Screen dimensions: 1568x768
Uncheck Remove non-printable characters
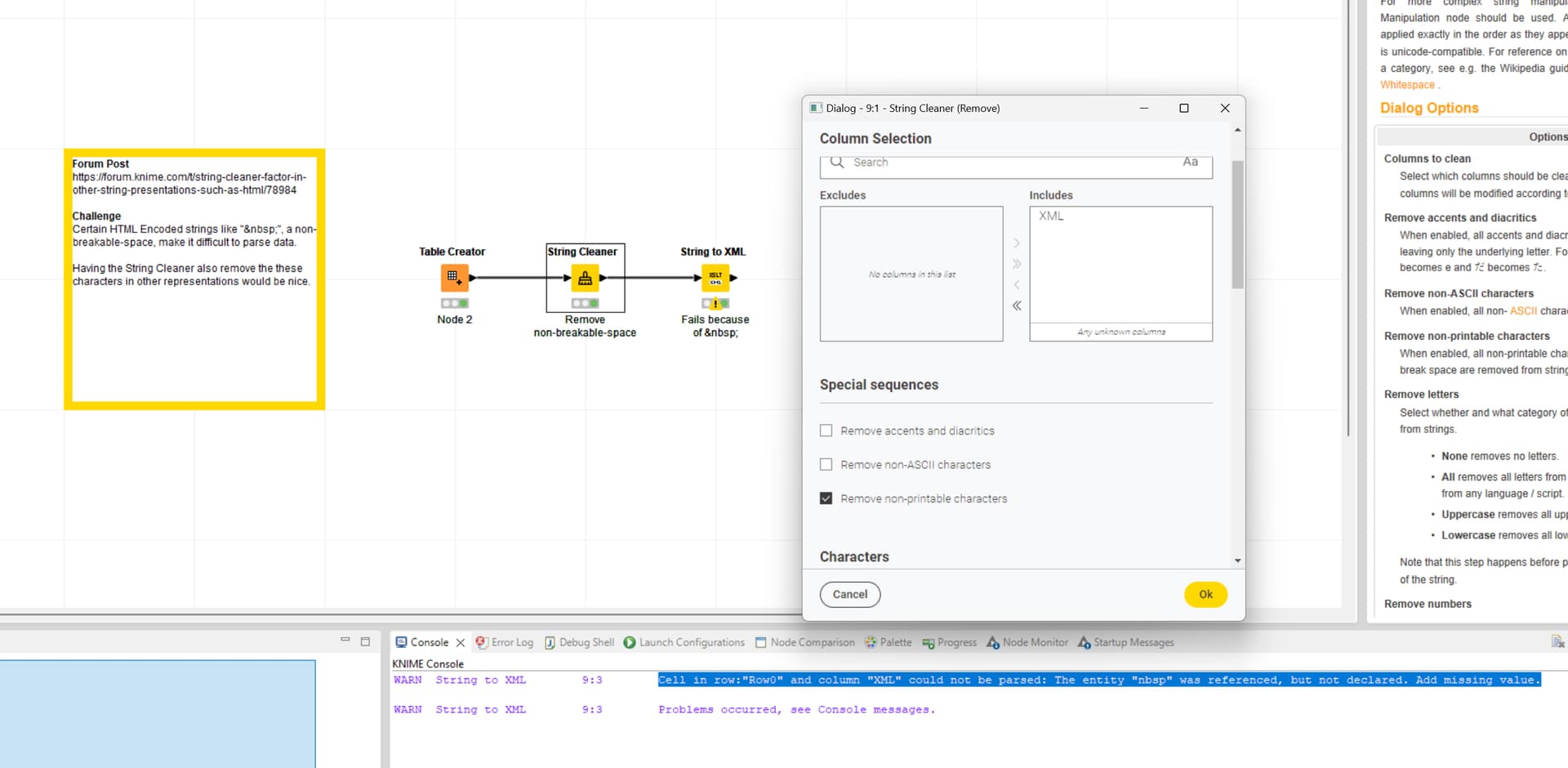(x=826, y=498)
